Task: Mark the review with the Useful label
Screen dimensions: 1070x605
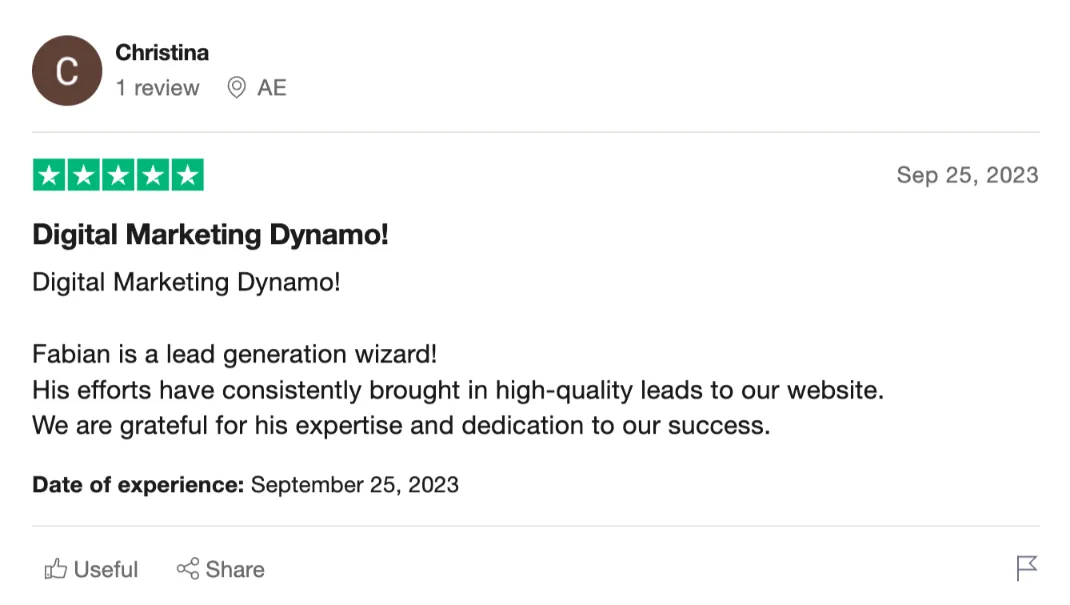Action: (106, 570)
